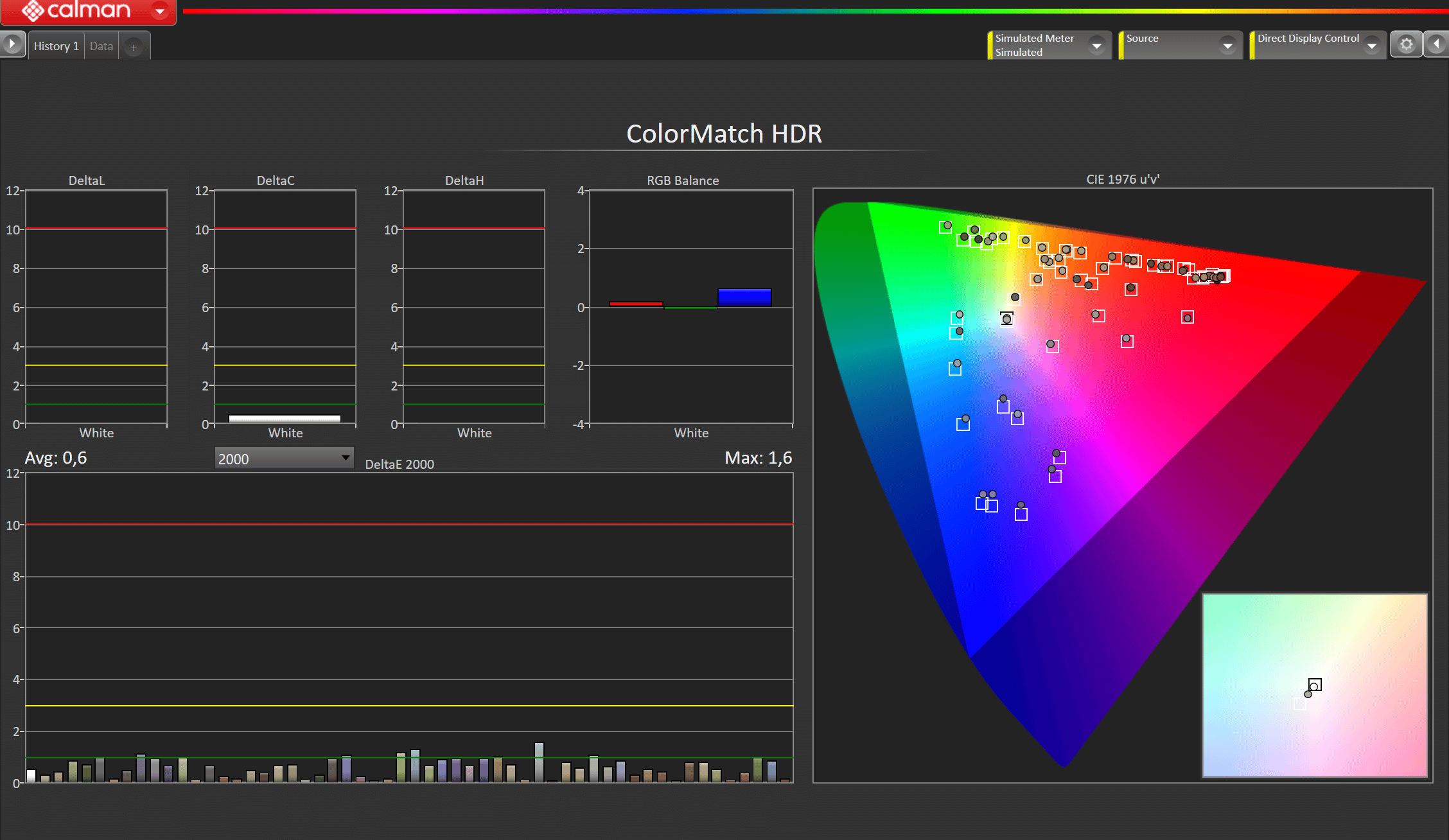The height and width of the screenshot is (840, 1449).
Task: Open Direct Display Control dropdown arrow
Action: (1372, 46)
